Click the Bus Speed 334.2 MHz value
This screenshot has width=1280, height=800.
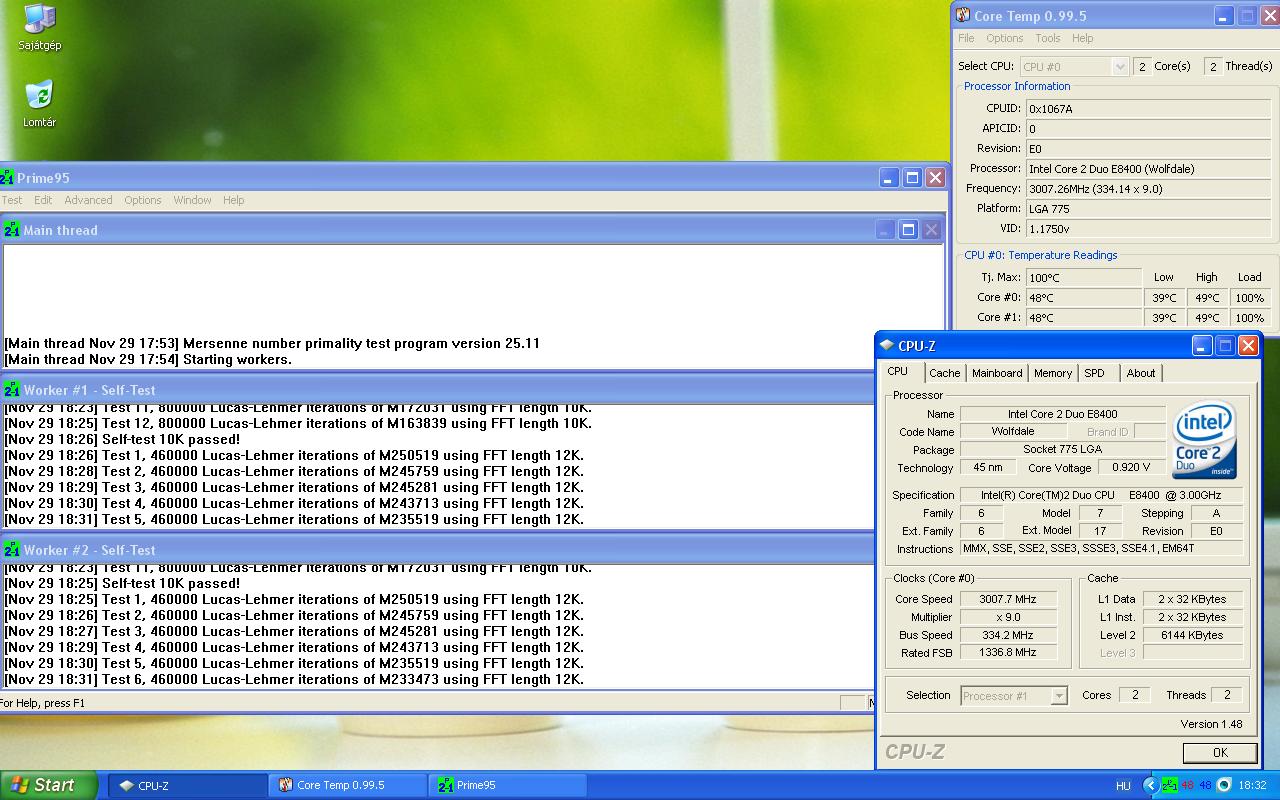click(x=1008, y=635)
